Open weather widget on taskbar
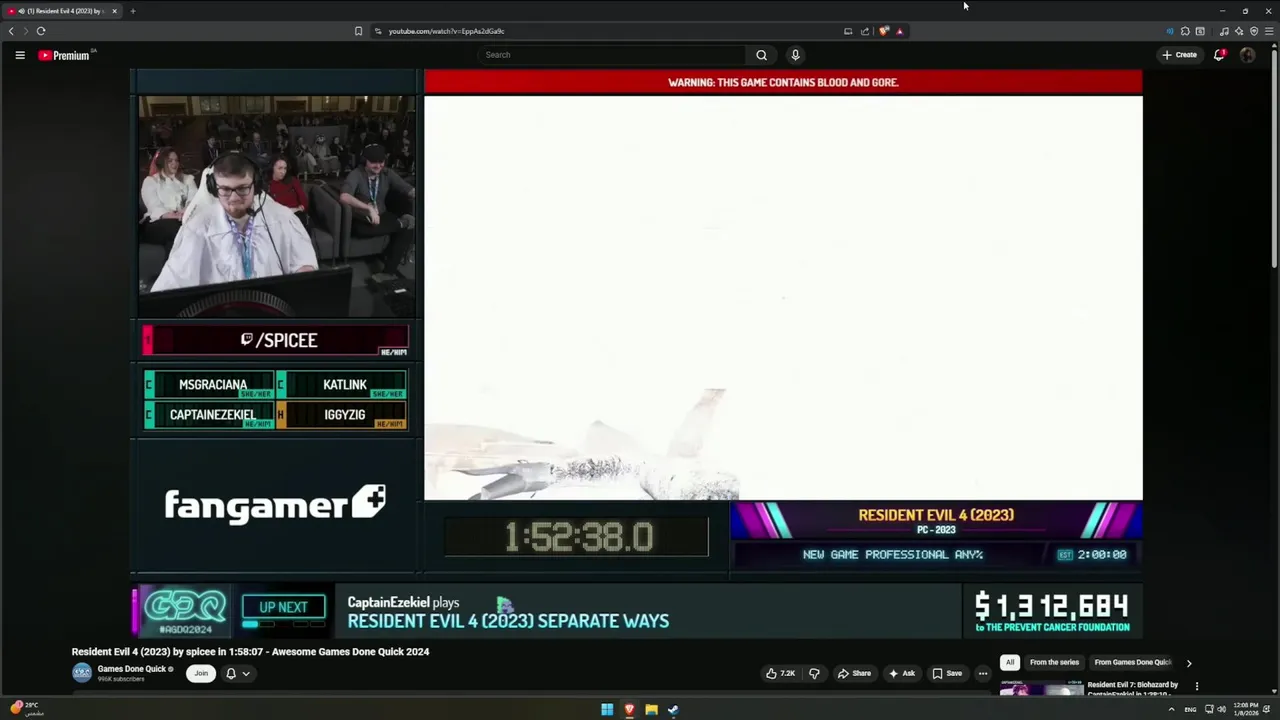Screen dimensions: 1280x720 (27, 709)
